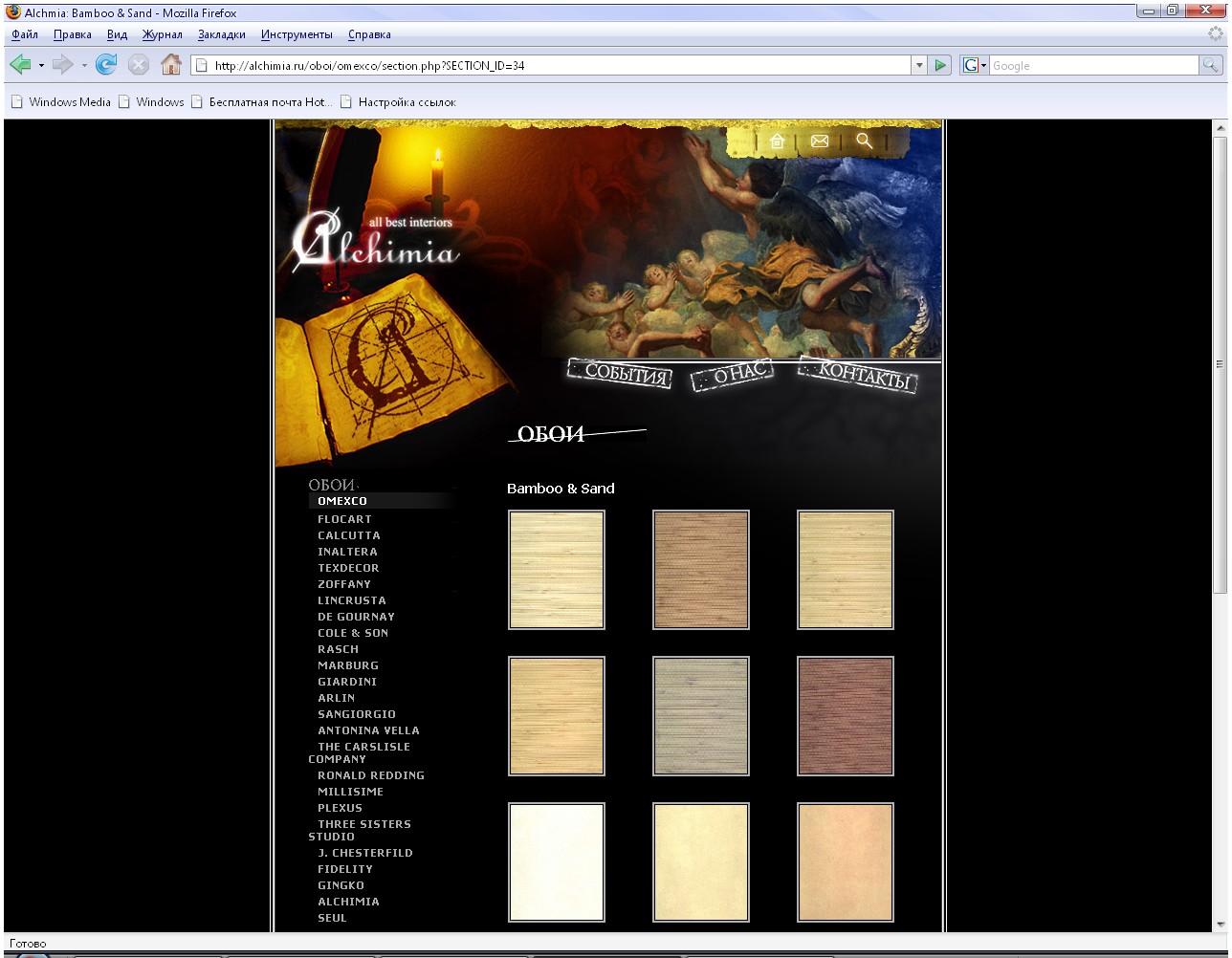Reload the page with the Refresh icon
Viewport: 1232px width, 958px height.
106,65
